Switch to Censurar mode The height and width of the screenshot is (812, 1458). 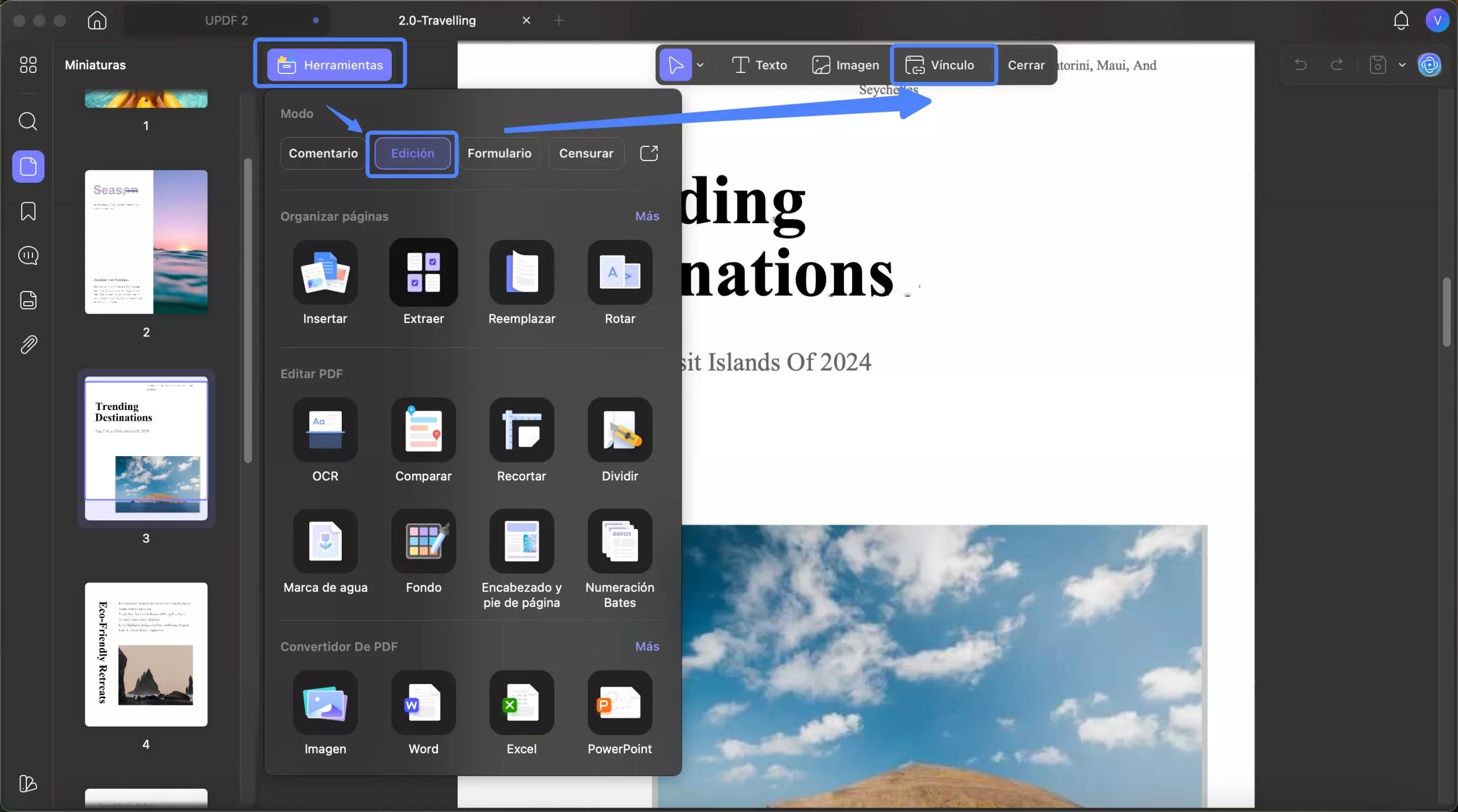click(x=586, y=153)
